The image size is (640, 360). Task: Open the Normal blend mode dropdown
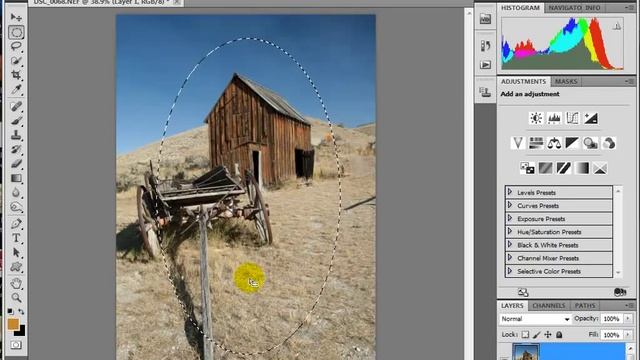pos(535,319)
